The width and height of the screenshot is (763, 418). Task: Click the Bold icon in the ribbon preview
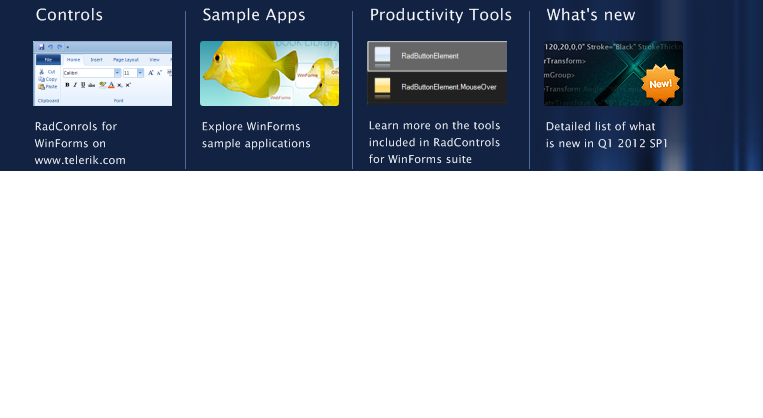point(67,85)
